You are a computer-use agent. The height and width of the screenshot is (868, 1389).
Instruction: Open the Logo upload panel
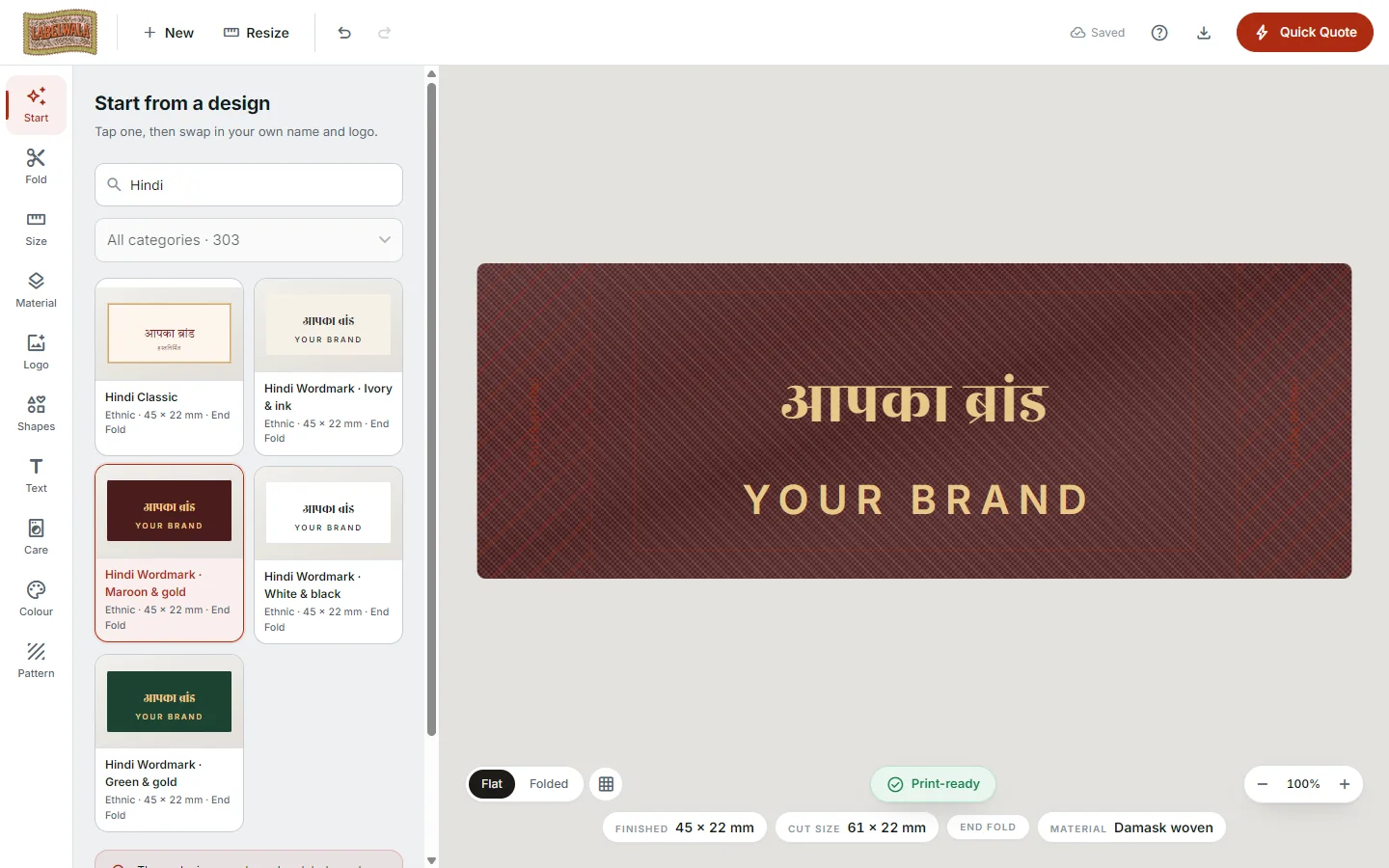[36, 352]
